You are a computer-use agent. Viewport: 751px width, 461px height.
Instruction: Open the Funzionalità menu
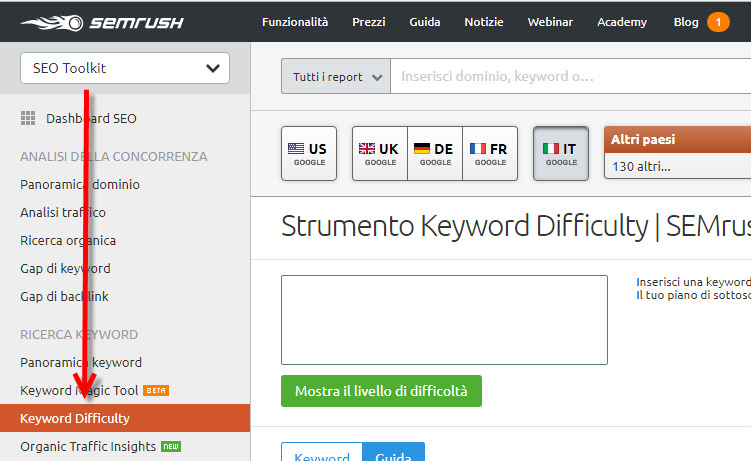pos(295,22)
